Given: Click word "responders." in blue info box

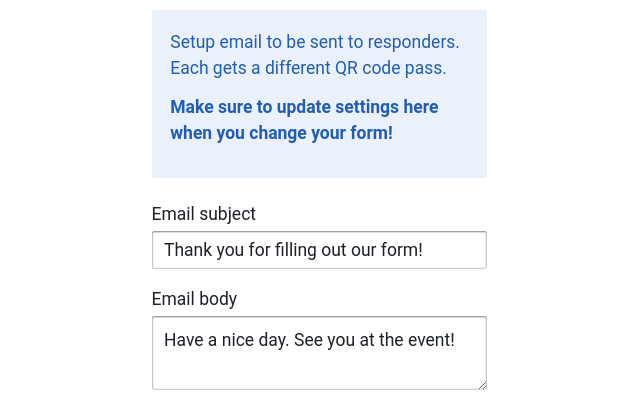Looking at the screenshot, I should (x=413, y=42).
